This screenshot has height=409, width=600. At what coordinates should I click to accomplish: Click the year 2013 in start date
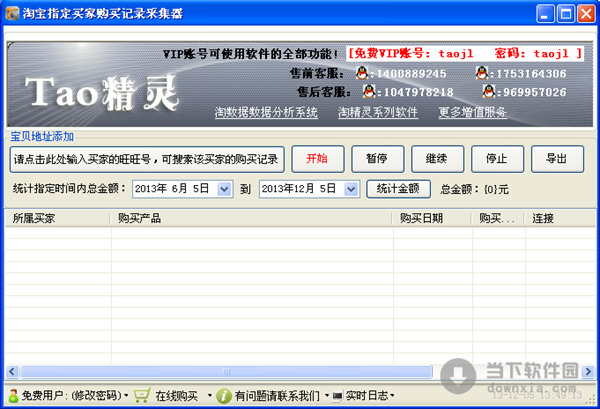click(147, 189)
